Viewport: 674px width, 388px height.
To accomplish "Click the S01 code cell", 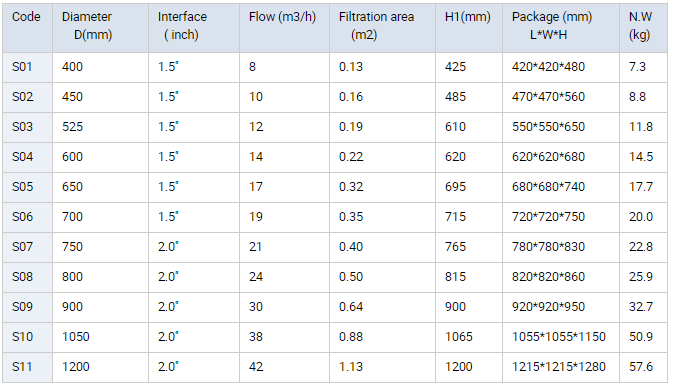I will [x=28, y=67].
